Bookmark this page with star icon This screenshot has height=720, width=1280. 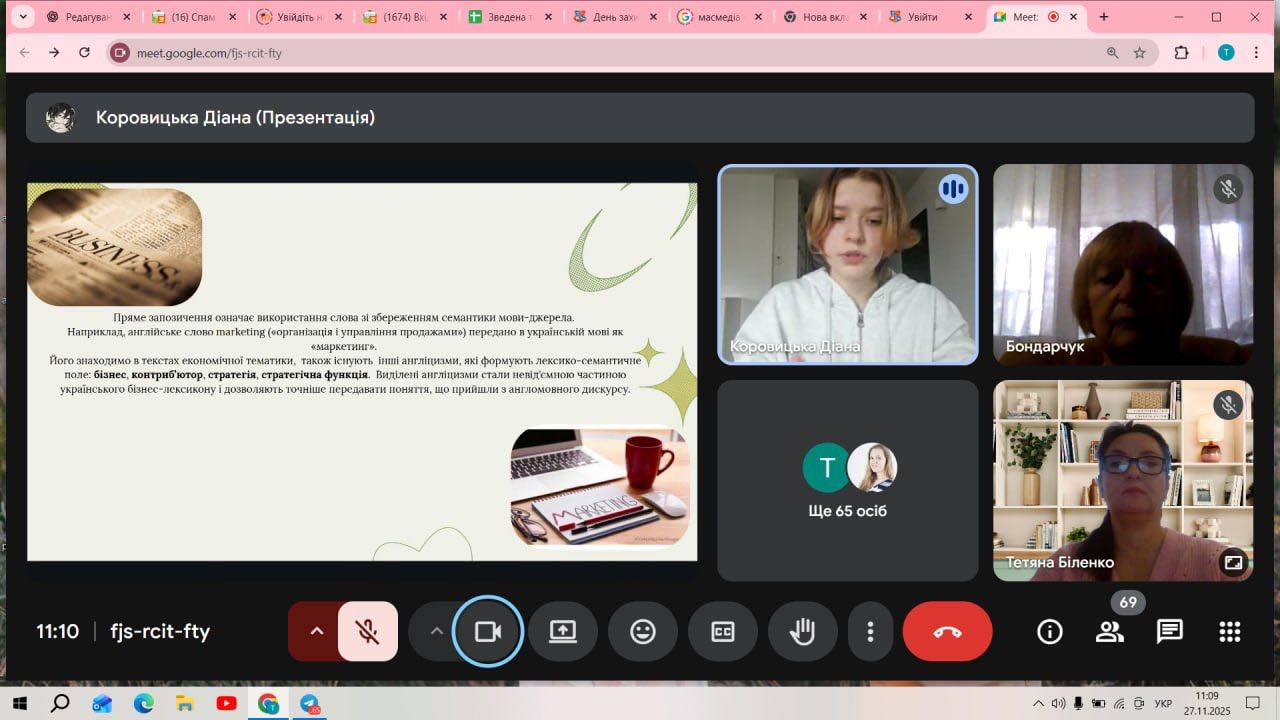1139,53
